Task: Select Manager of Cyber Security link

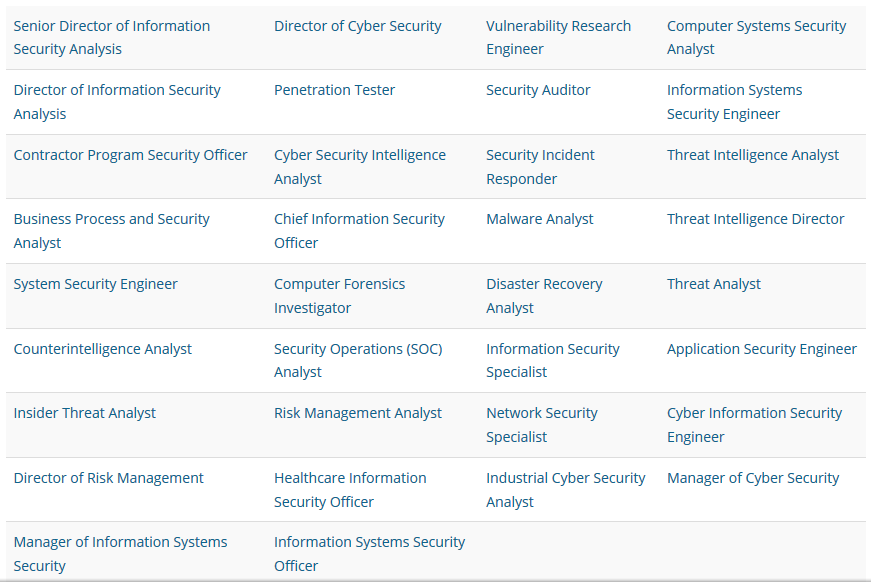Action: click(753, 478)
